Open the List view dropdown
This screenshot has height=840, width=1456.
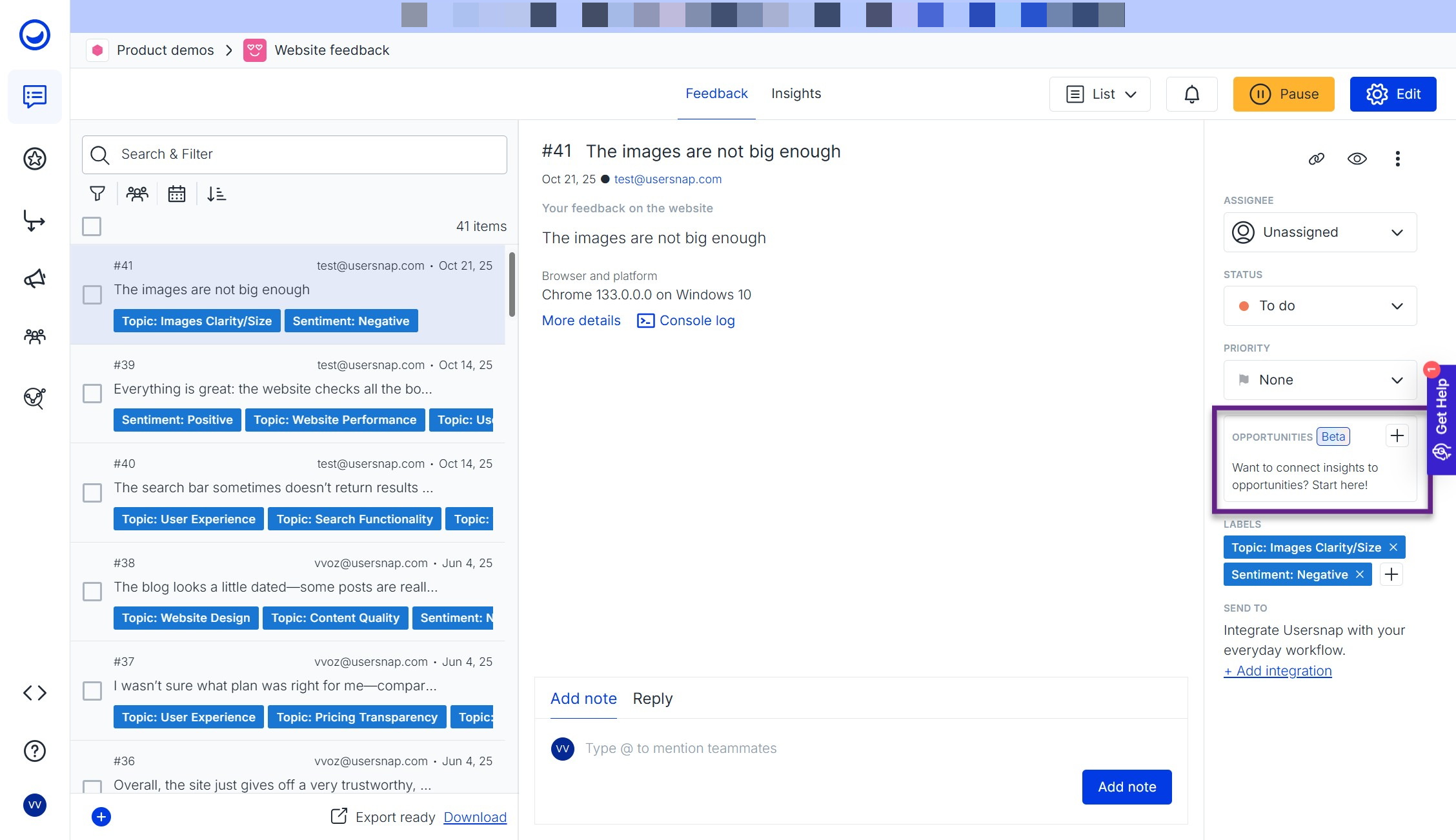tap(1100, 94)
